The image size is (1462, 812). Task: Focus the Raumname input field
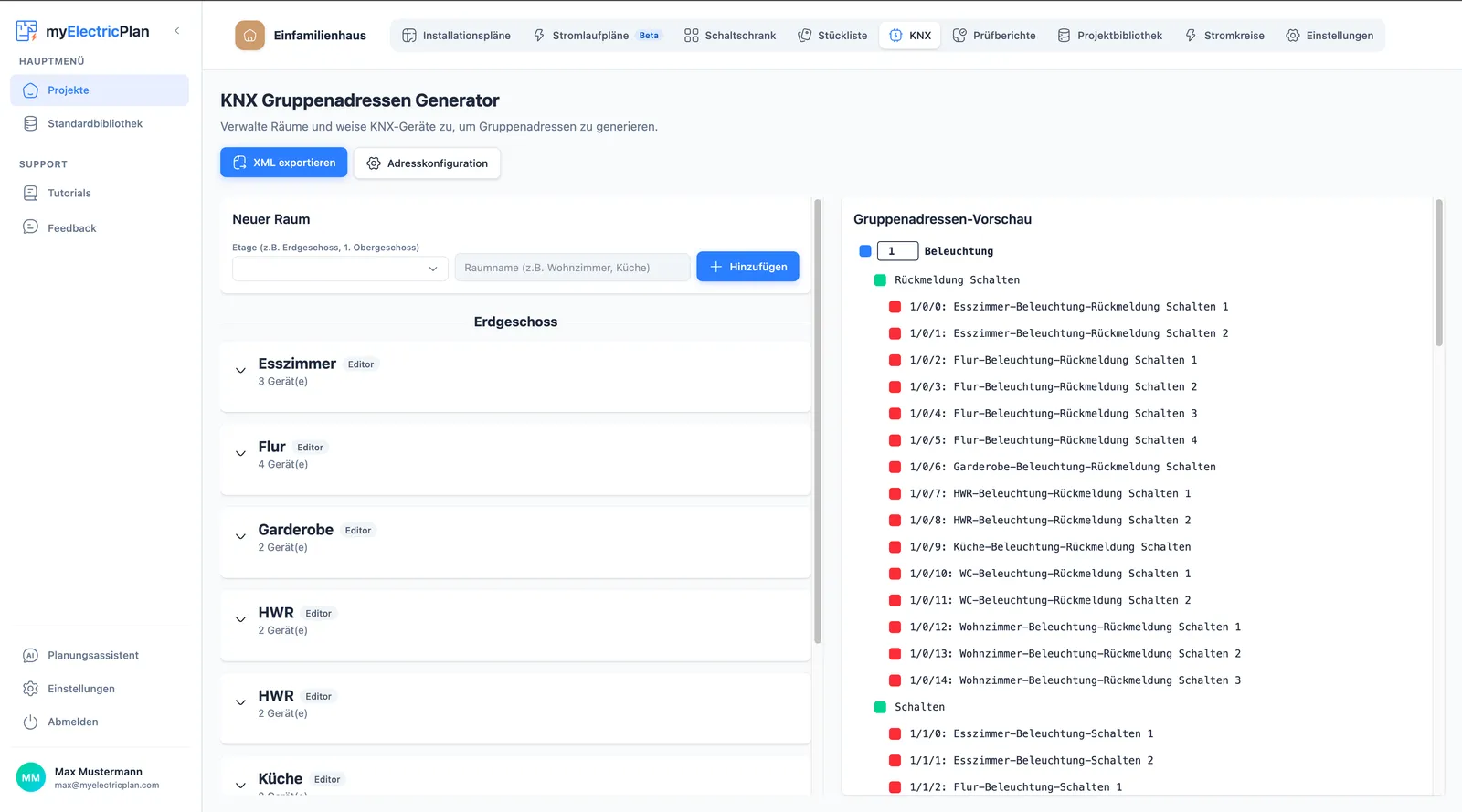tap(573, 268)
